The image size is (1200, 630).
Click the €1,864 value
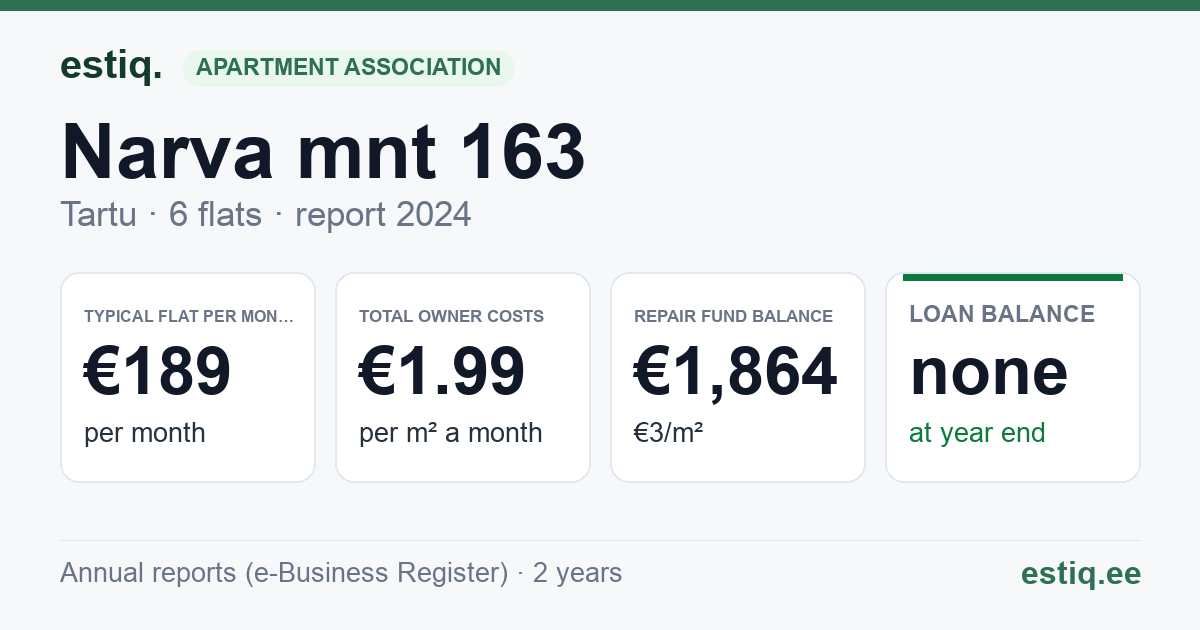pos(736,371)
